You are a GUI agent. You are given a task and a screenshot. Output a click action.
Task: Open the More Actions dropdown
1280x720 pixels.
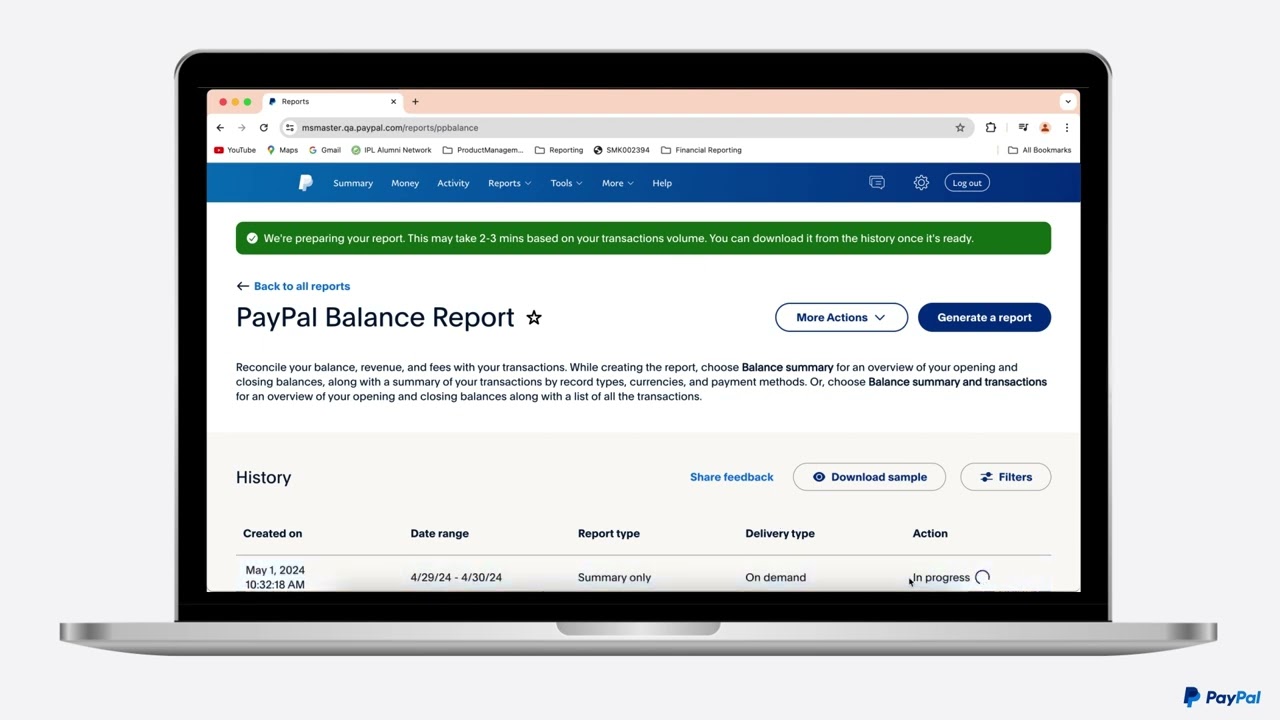(841, 317)
